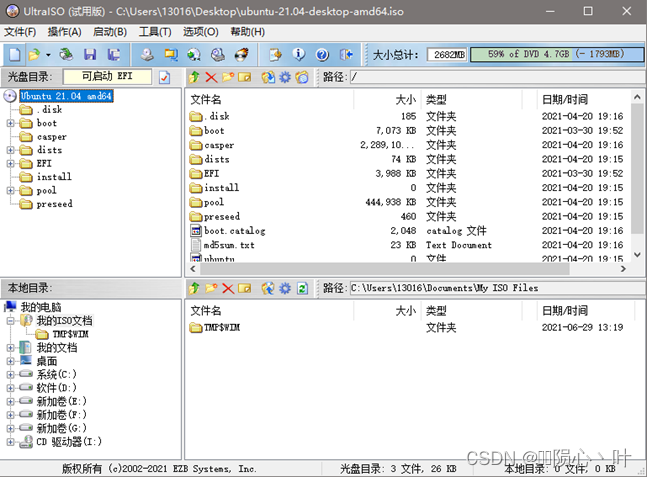
Task: Click the 日期/时间 column header in the disc pane
Action: 564,99
